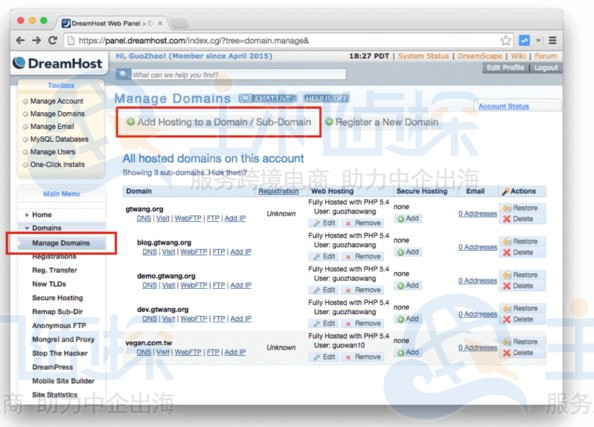Click the System Status link

423,56
